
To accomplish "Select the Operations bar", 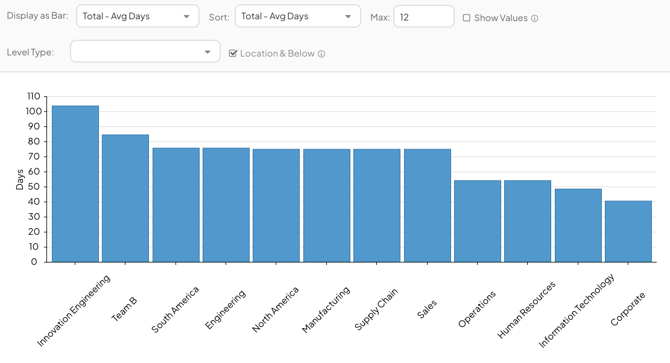I will (477, 221).
